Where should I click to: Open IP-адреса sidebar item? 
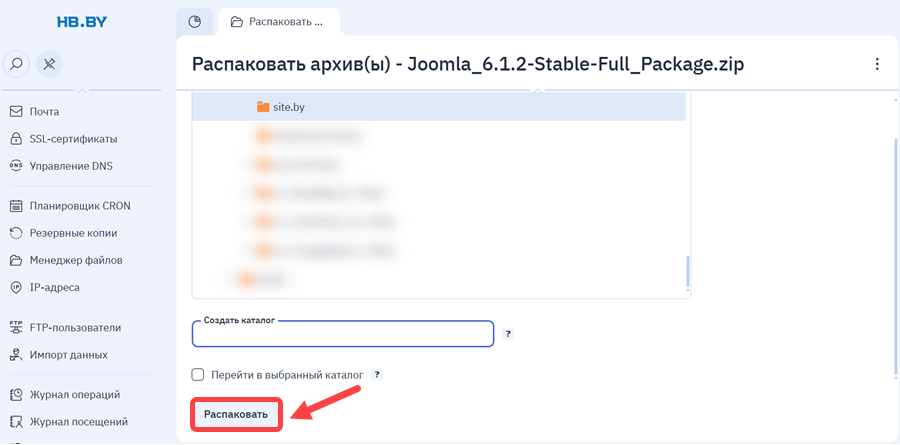tap(45, 287)
